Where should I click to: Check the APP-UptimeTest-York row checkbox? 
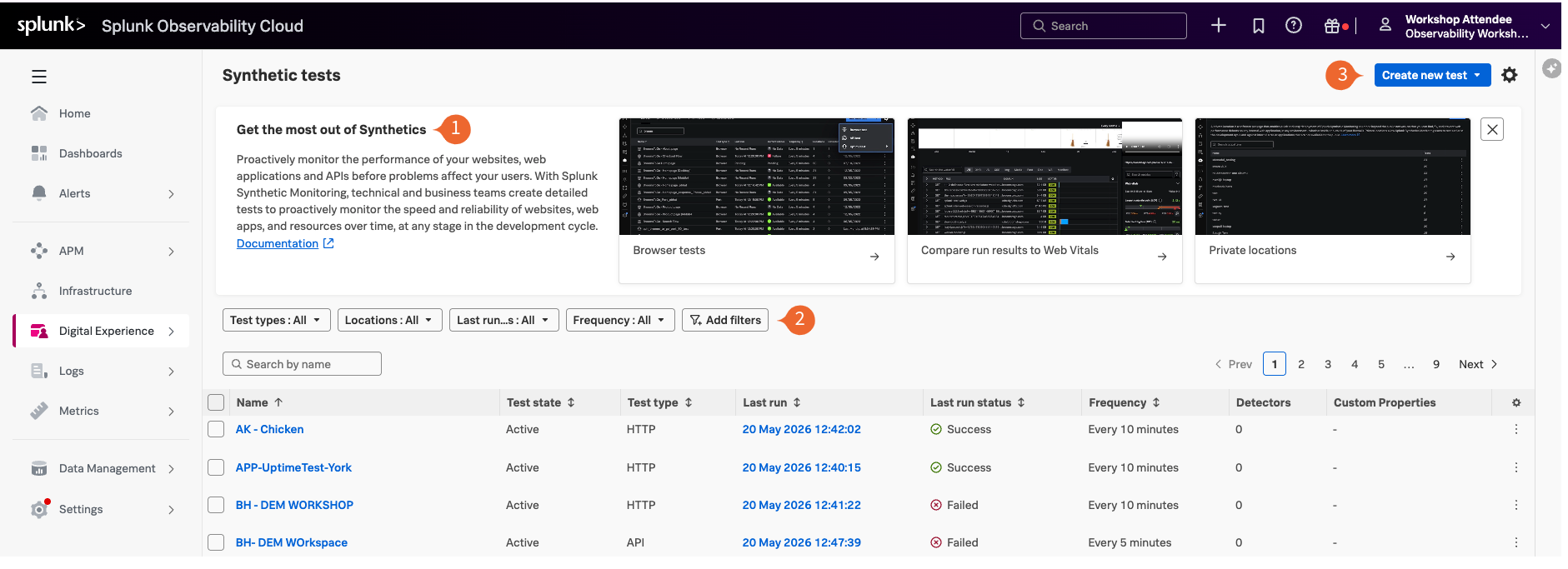tap(216, 467)
